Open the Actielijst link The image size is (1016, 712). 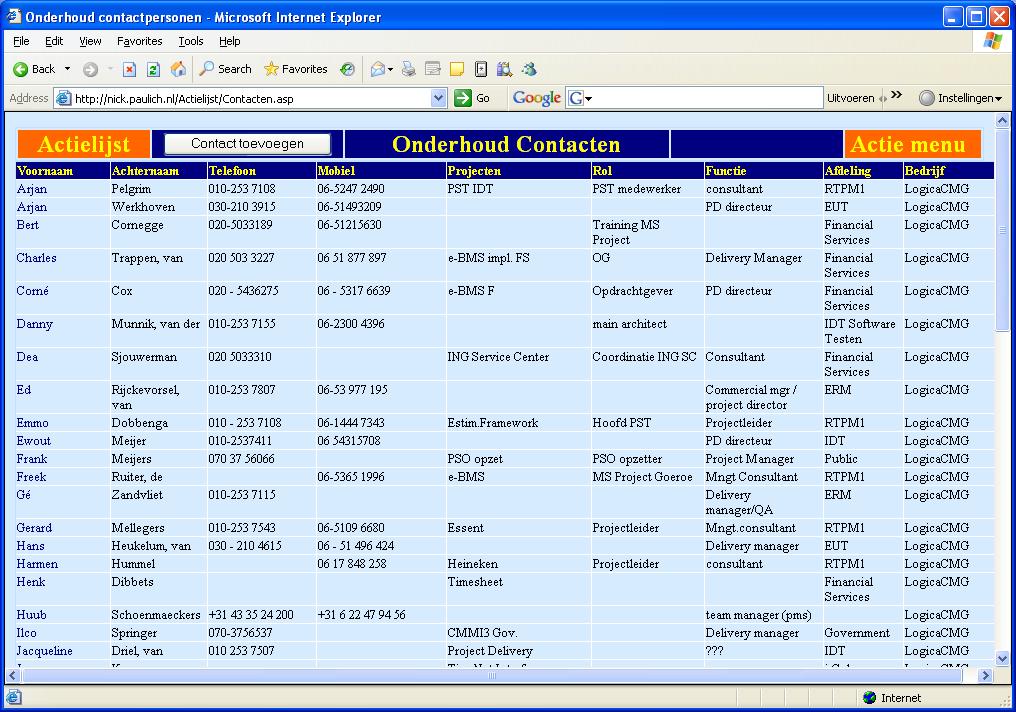(x=84, y=144)
